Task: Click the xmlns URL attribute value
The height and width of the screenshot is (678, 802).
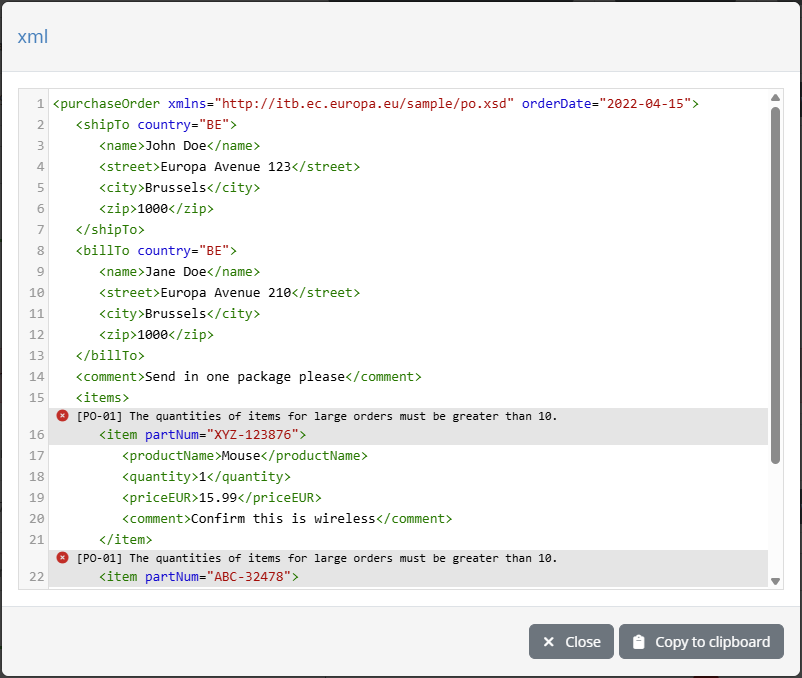Action: [364, 104]
